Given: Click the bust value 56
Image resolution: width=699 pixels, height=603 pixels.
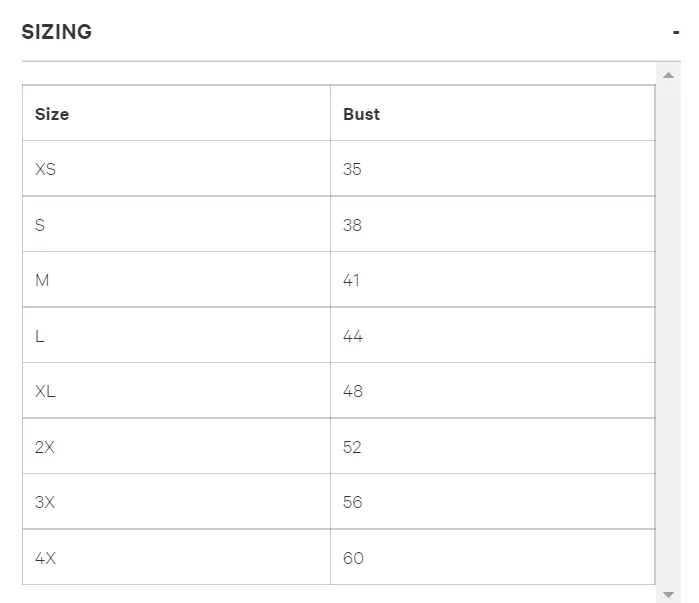Looking at the screenshot, I should click(x=352, y=502).
